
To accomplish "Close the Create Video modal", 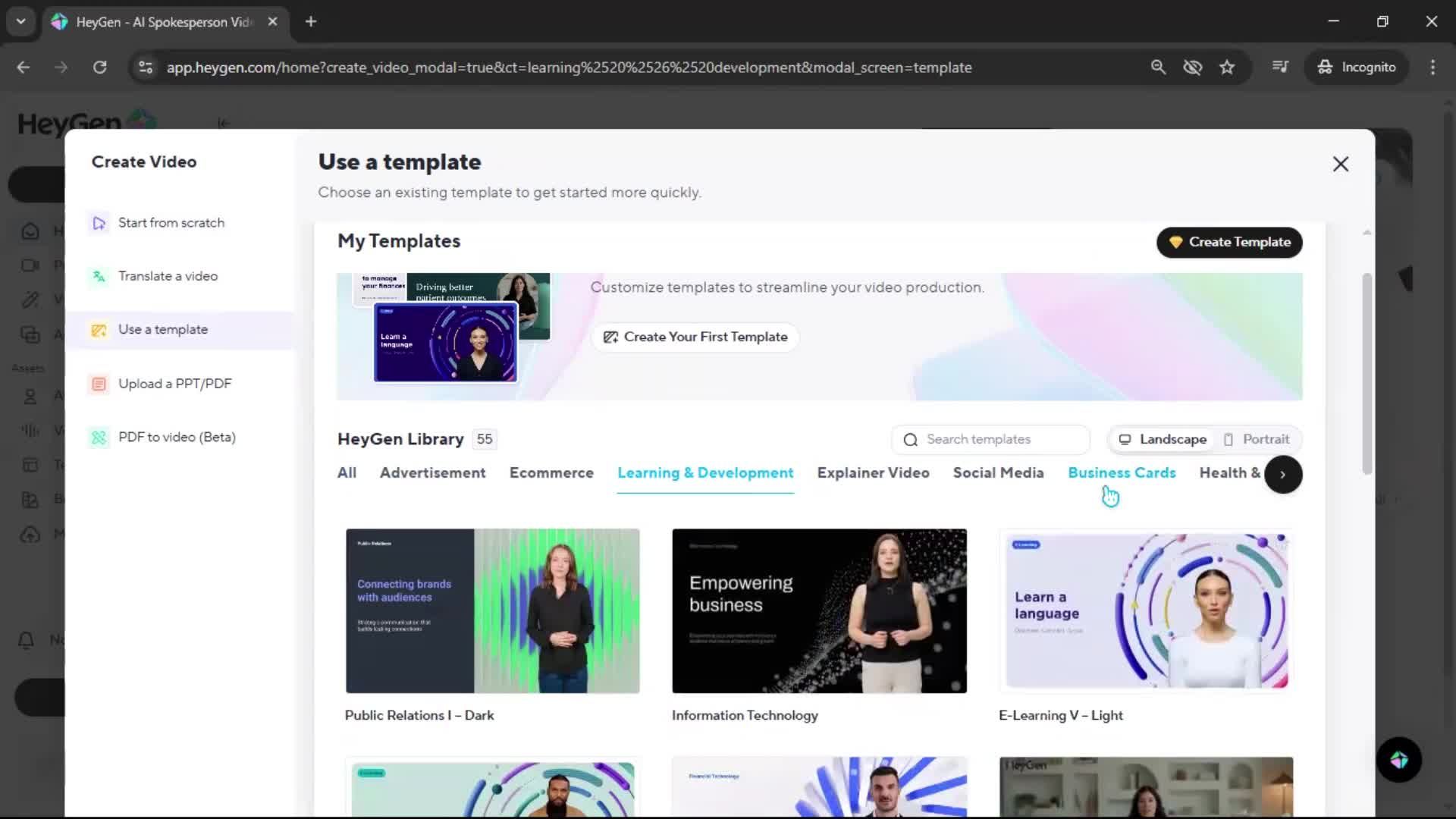I will coord(1340,164).
